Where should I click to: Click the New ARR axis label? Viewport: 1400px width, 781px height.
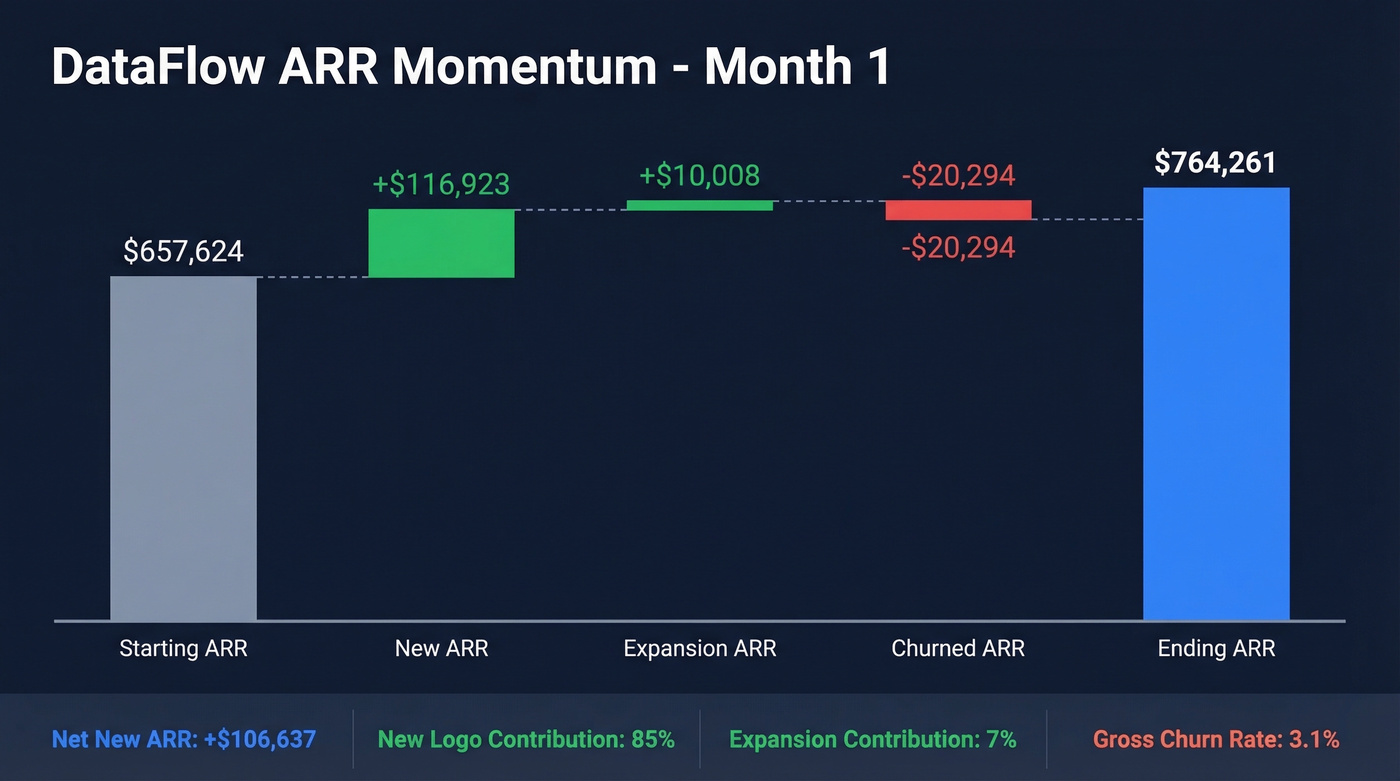441,648
